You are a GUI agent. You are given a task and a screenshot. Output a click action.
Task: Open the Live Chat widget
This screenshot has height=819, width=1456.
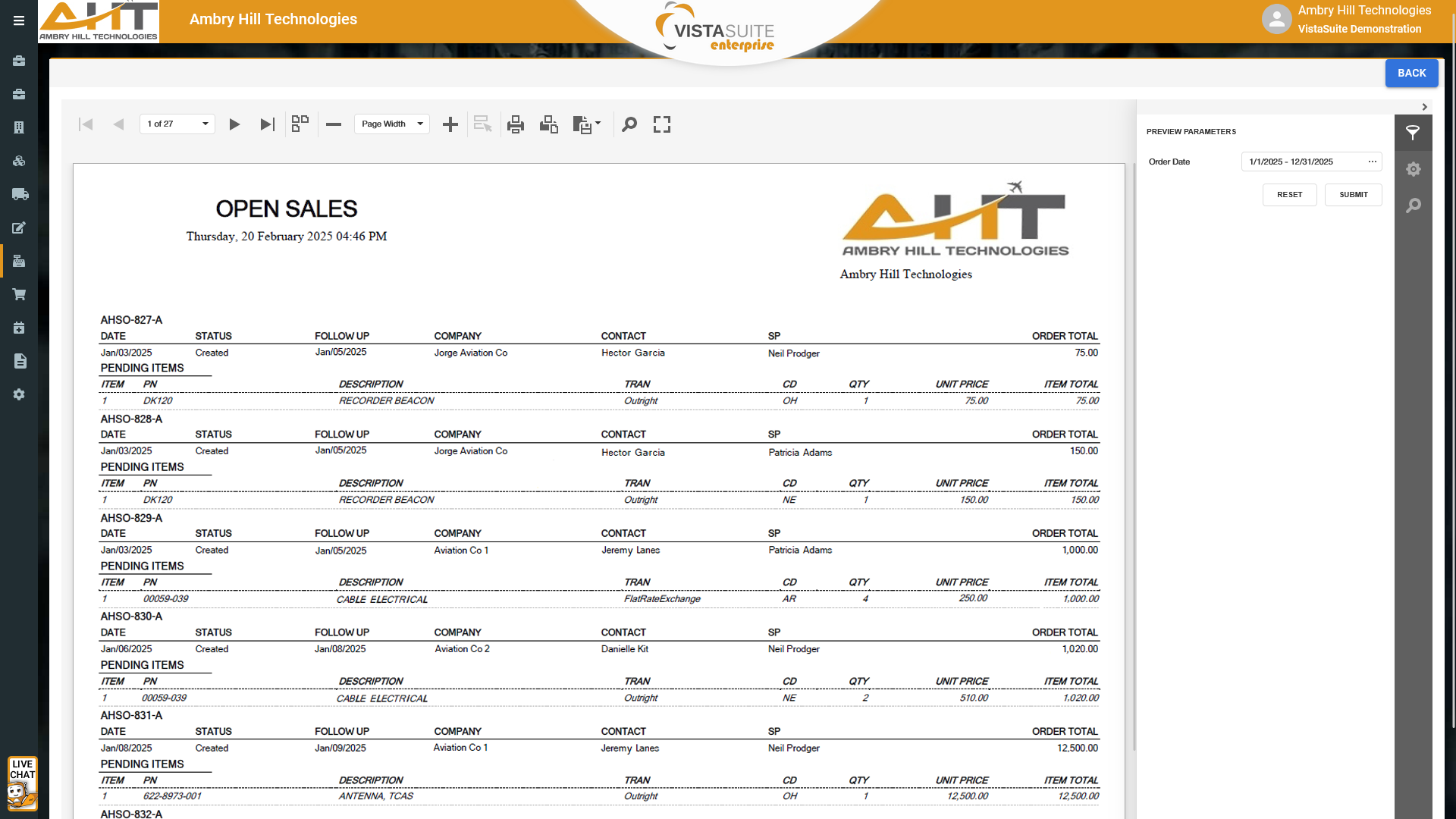[22, 783]
